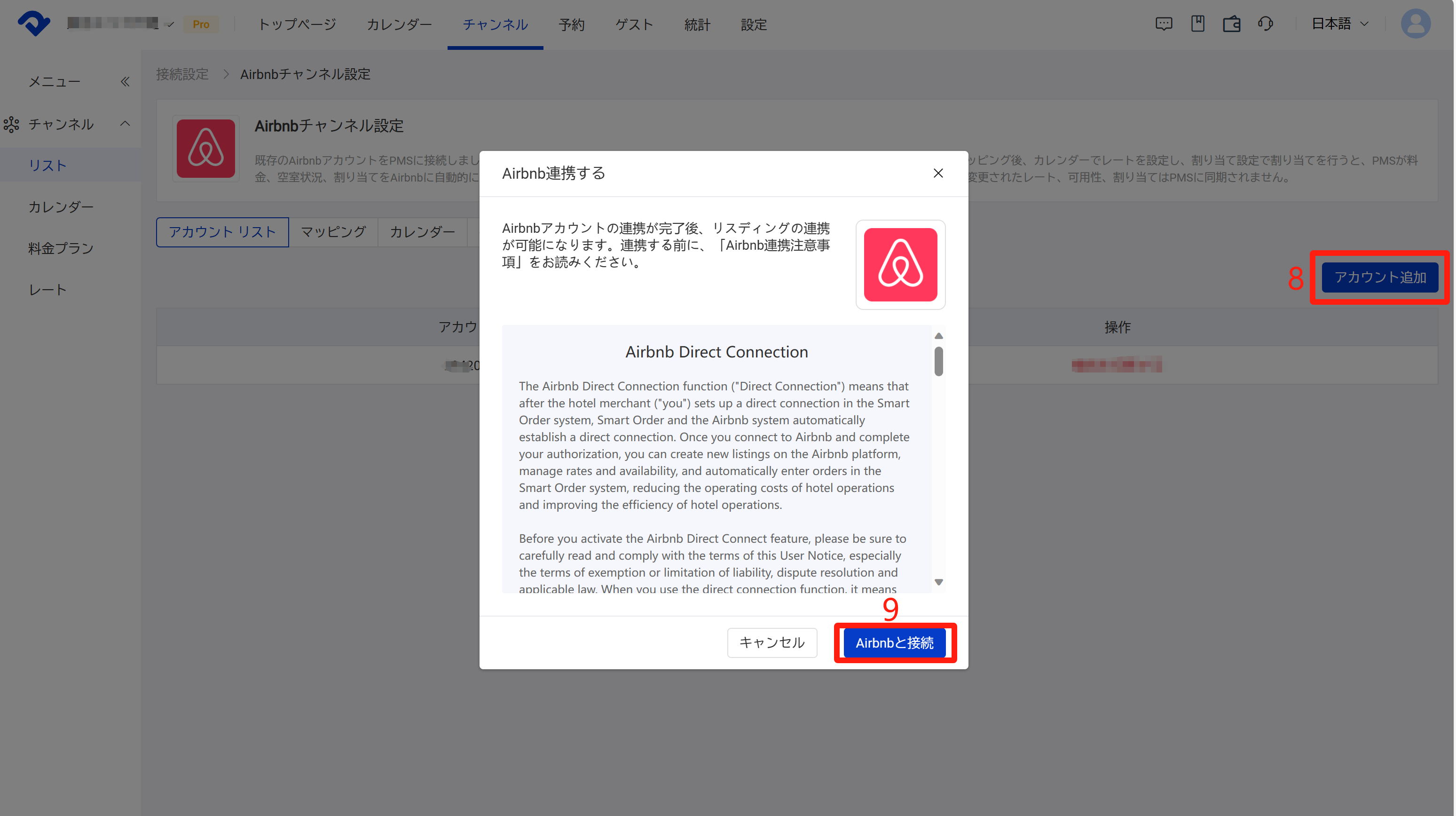1456x816 pixels.
Task: Click the Airbnb logo in the dialog
Action: point(900,265)
